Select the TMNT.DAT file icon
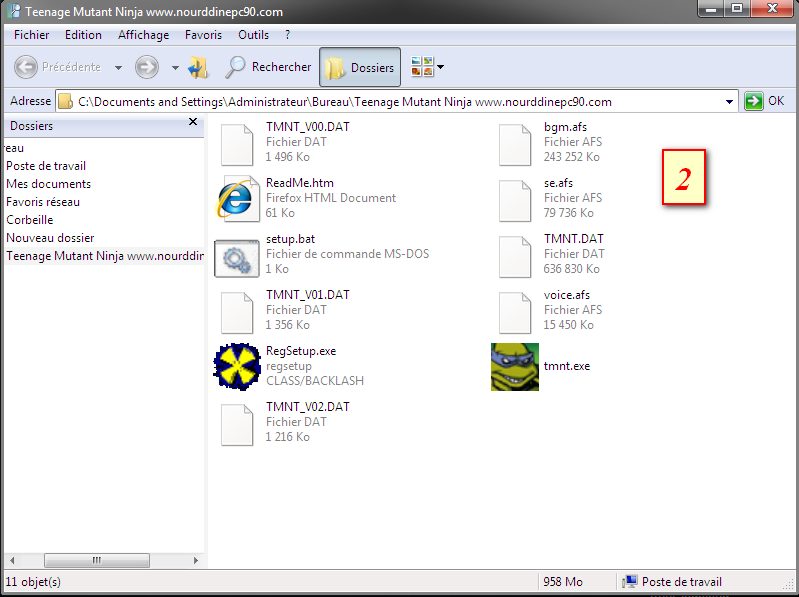The width and height of the screenshot is (799, 597). [515, 257]
